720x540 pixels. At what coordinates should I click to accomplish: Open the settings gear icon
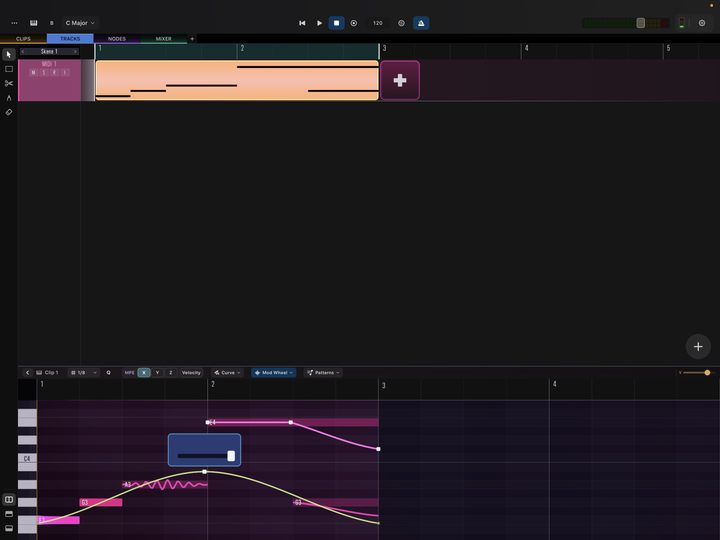pyautogui.click(x=702, y=23)
